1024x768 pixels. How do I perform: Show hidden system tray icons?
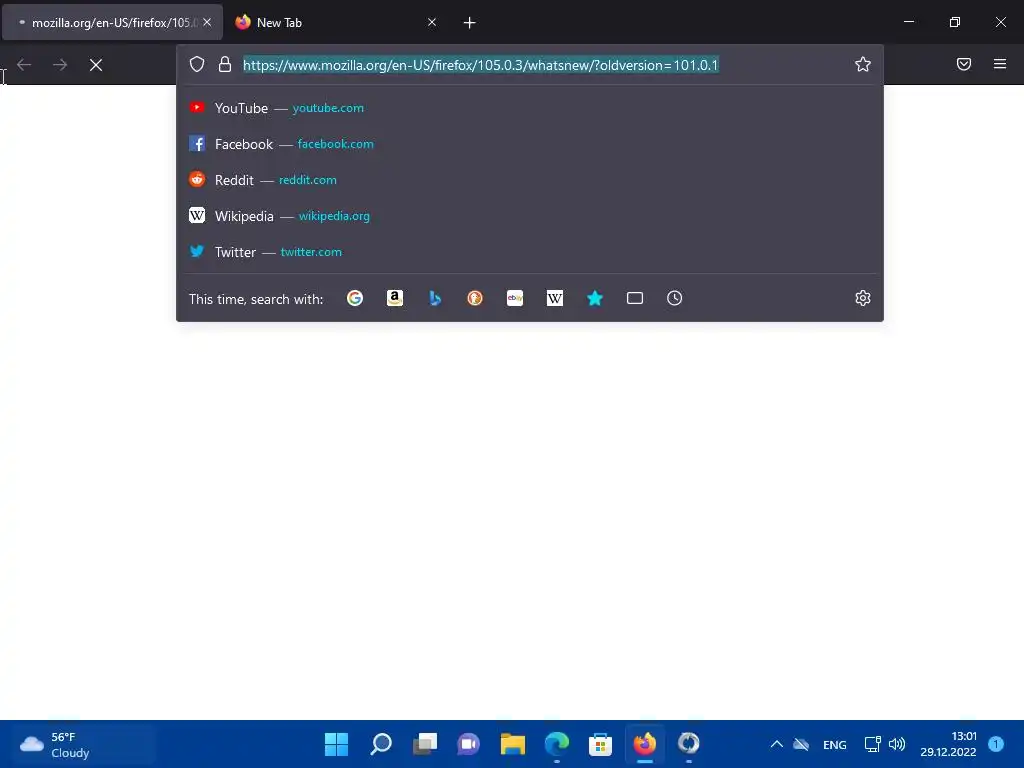click(x=776, y=744)
